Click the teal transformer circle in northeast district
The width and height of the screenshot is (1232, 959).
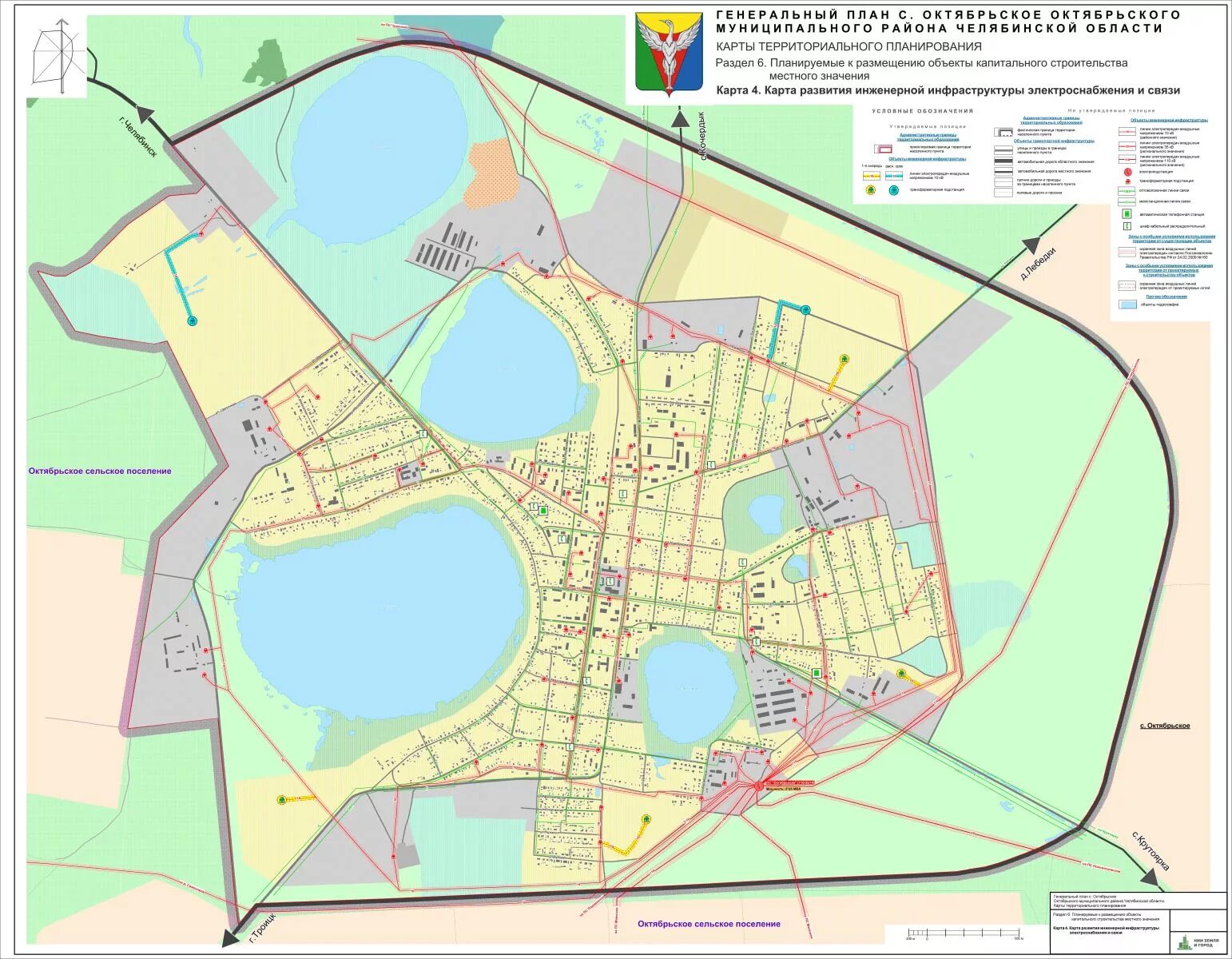[806, 309]
